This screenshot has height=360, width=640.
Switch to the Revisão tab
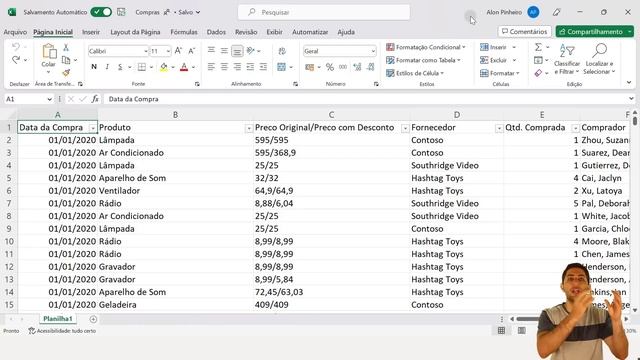[246, 32]
